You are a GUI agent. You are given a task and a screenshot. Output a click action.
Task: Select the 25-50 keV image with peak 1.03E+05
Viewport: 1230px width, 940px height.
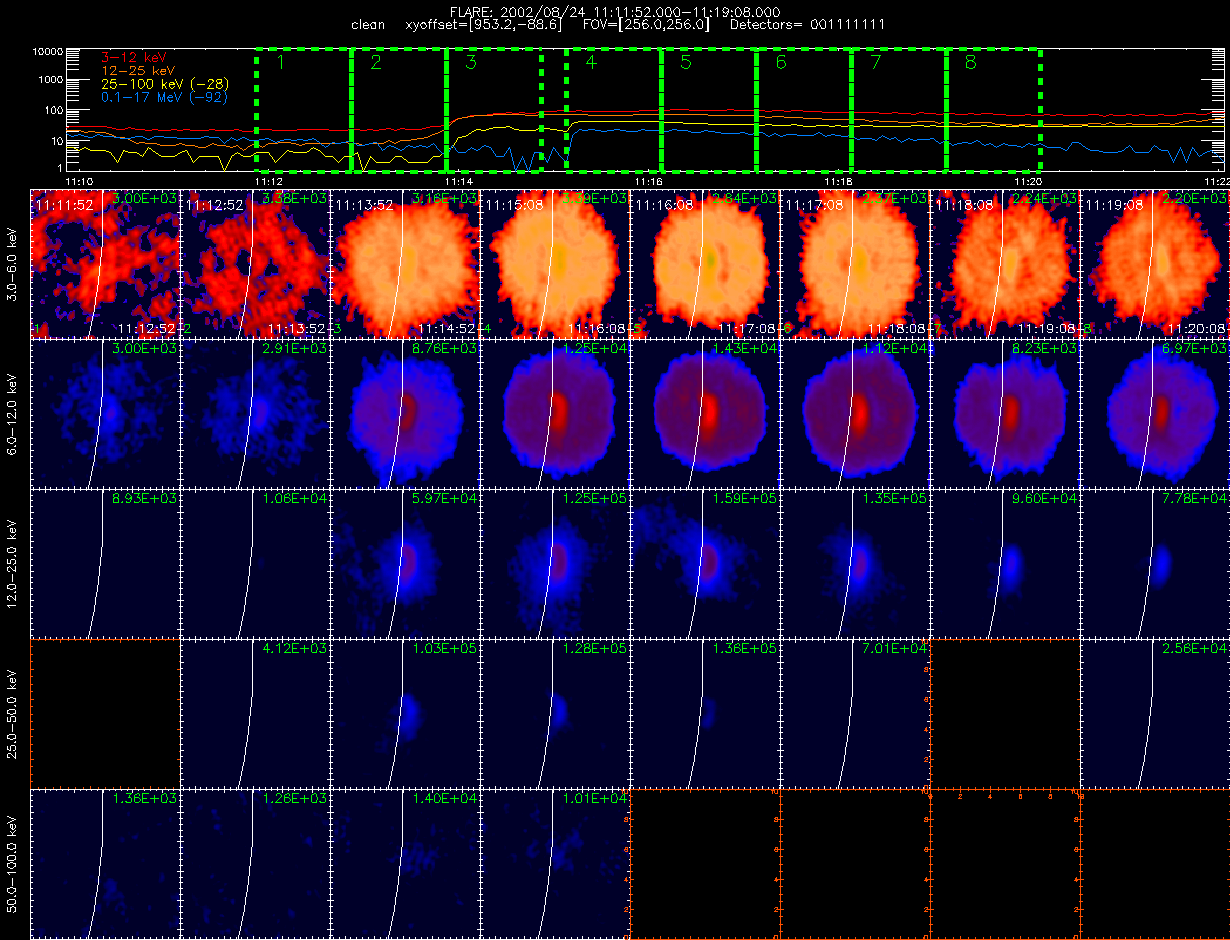[406, 714]
